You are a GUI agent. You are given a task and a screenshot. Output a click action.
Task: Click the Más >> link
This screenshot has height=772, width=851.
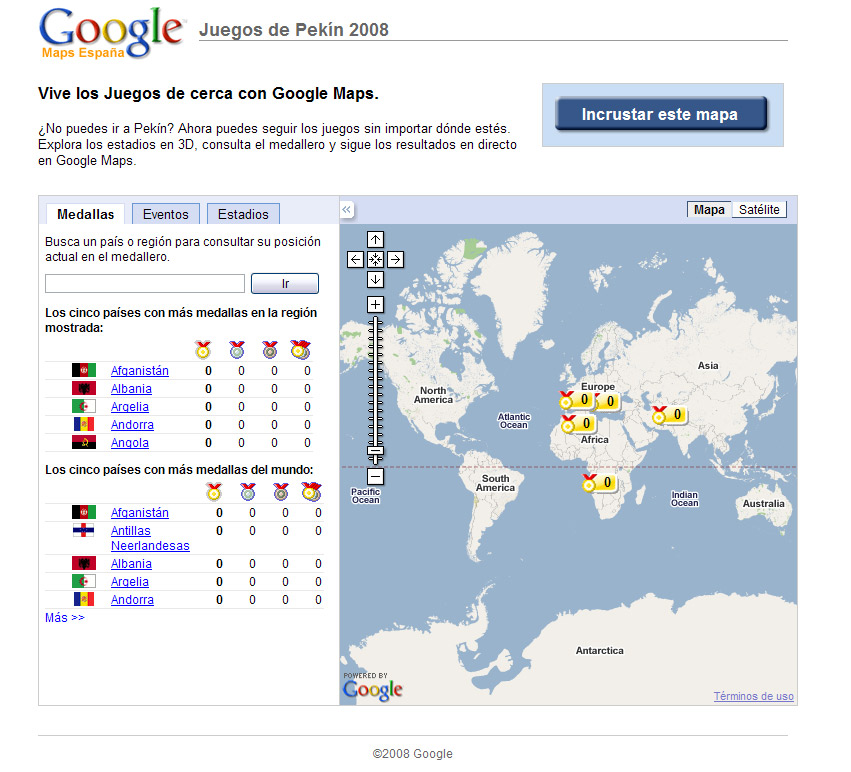click(x=65, y=618)
